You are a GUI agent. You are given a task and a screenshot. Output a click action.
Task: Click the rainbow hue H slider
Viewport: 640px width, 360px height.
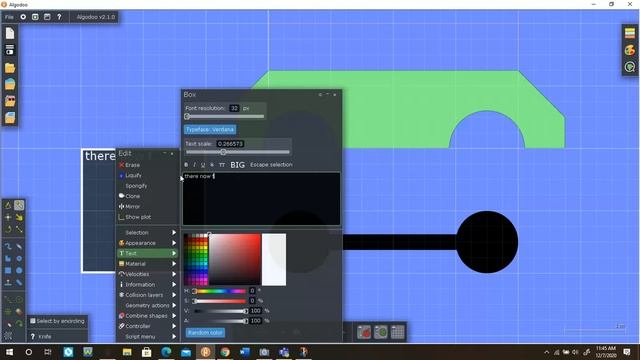[220, 291]
